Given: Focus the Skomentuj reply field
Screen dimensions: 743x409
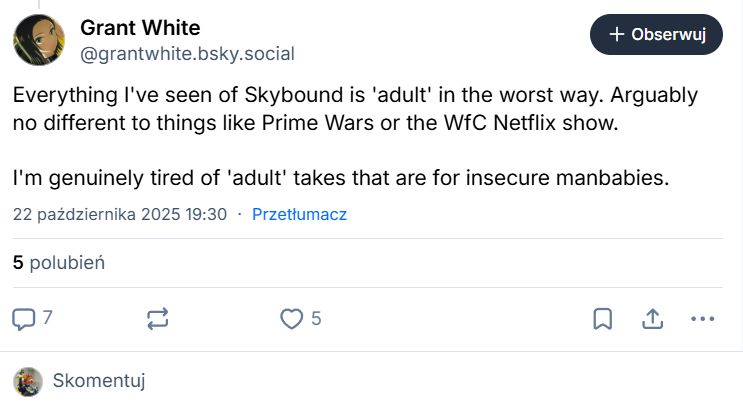Looking at the screenshot, I should pos(99,381).
